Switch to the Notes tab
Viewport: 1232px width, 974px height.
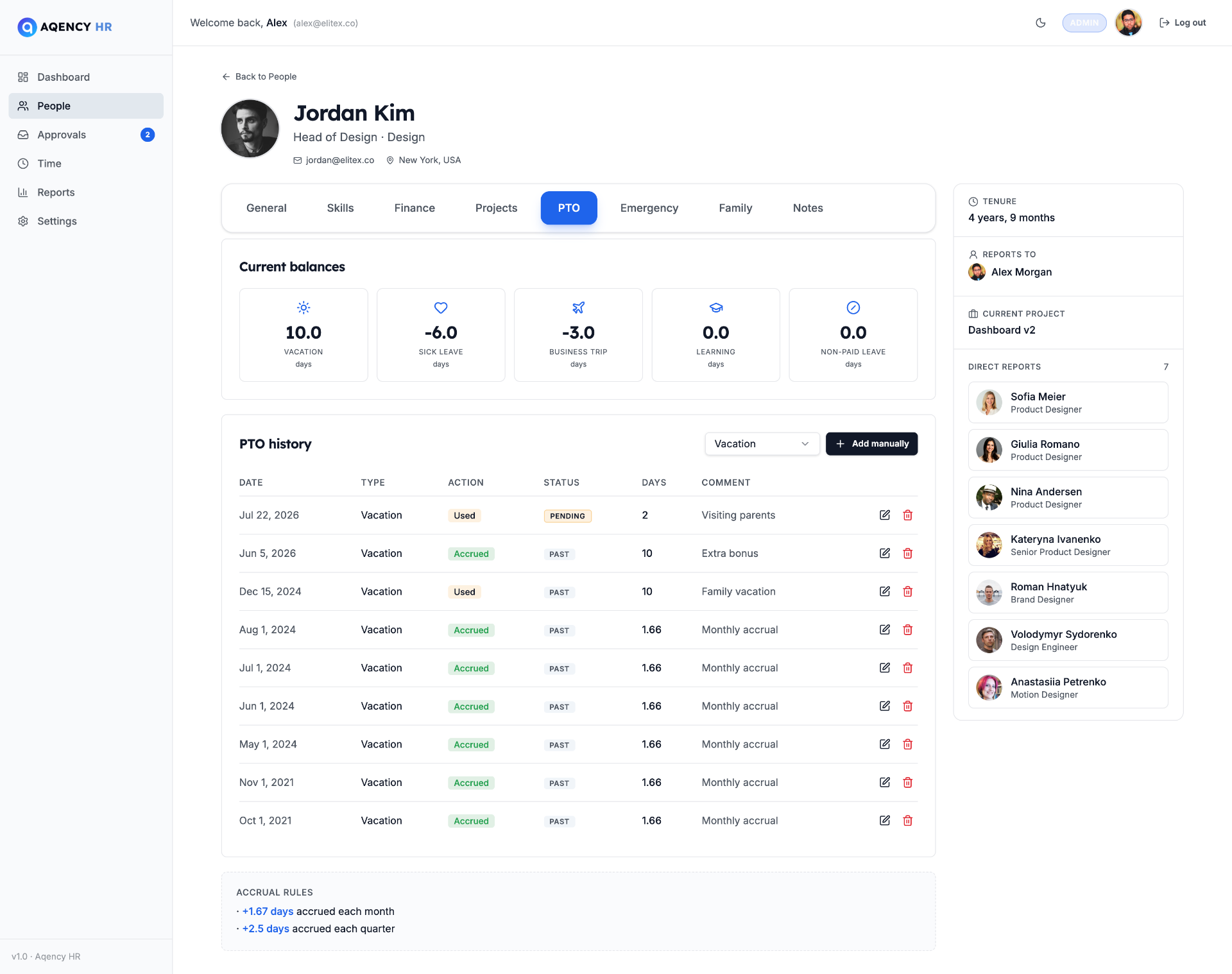(x=807, y=208)
